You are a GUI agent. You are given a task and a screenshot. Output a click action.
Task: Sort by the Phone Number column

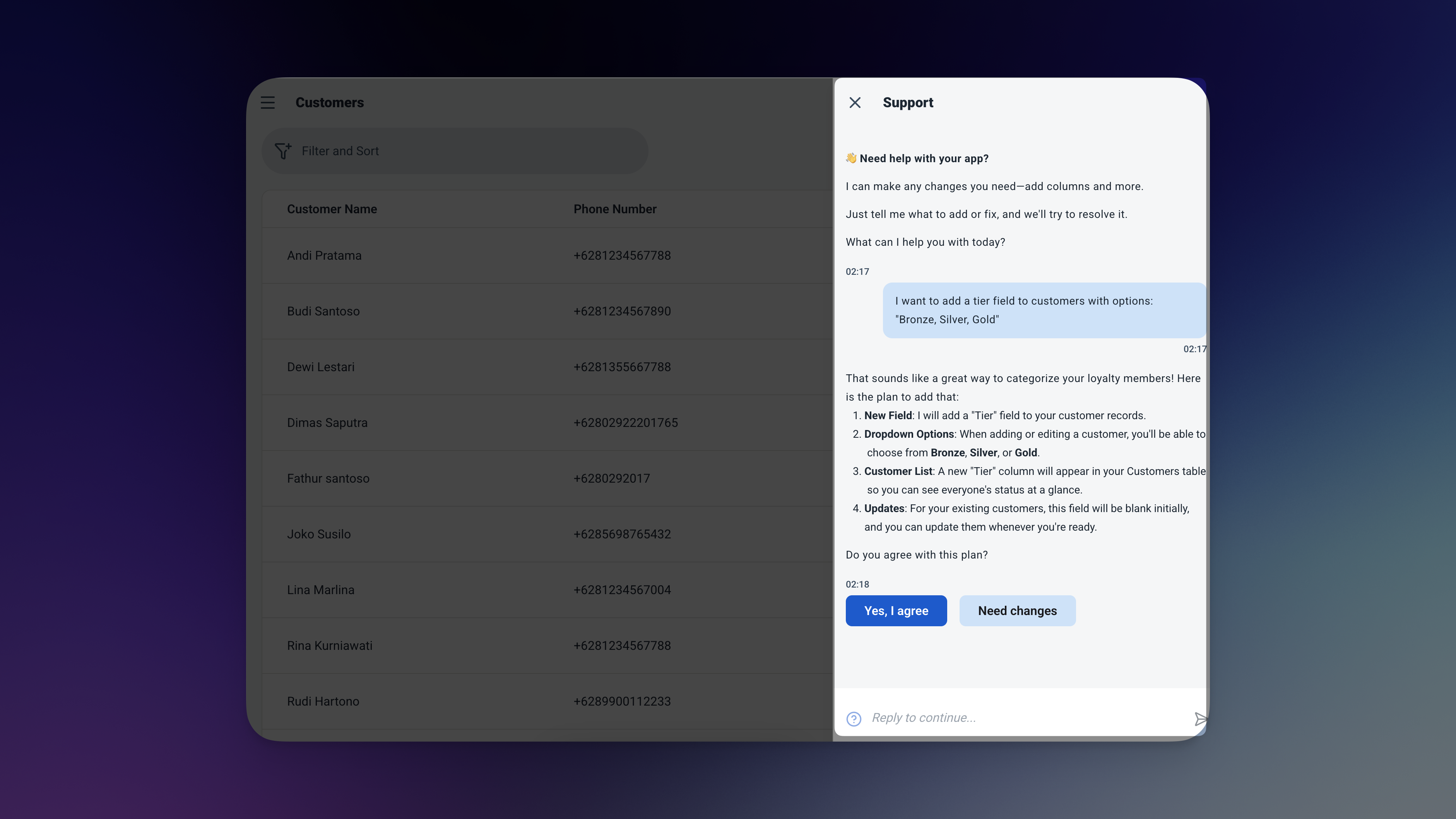(615, 209)
